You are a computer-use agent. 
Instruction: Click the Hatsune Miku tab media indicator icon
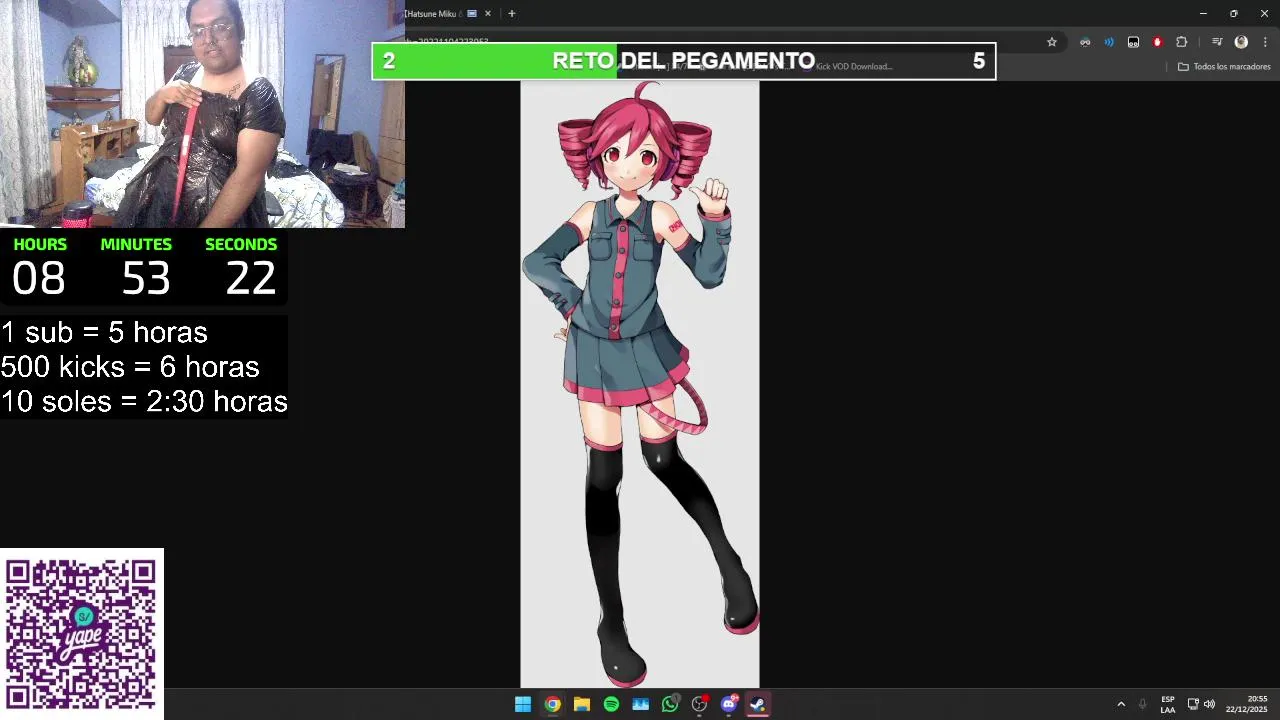click(472, 14)
